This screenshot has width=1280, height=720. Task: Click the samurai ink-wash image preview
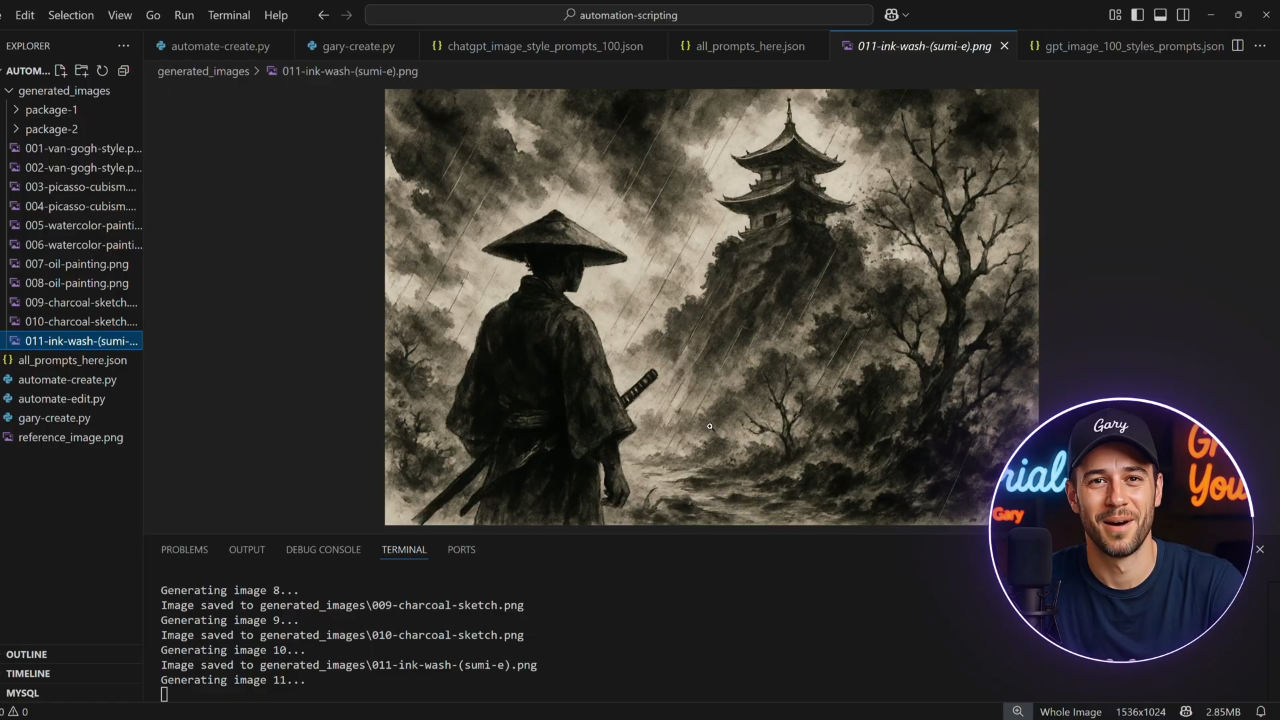click(711, 307)
